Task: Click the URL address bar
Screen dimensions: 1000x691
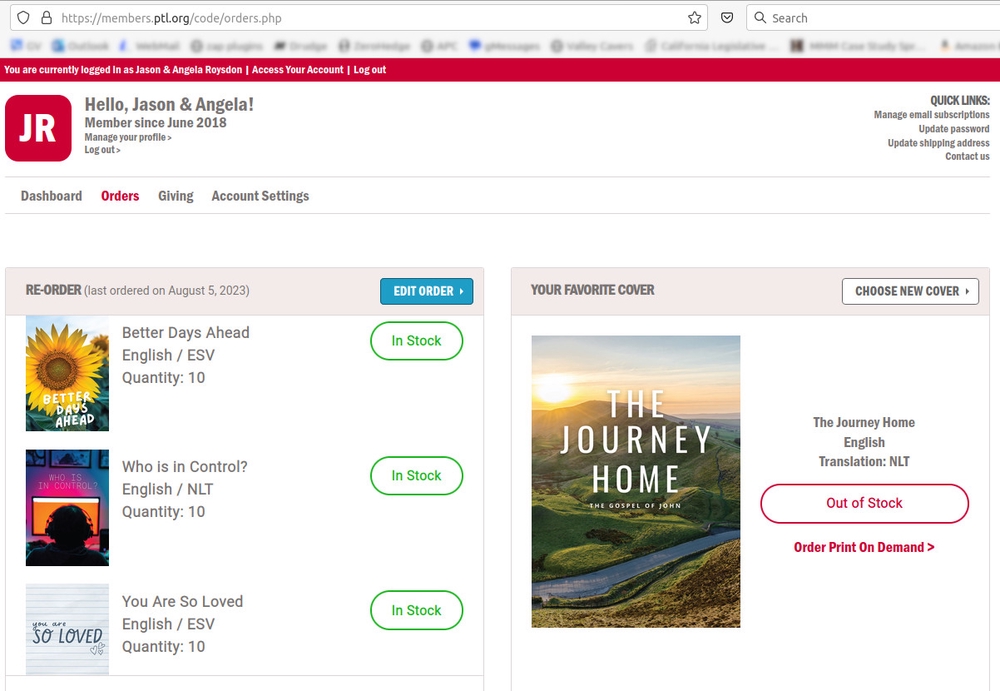Action: (360, 18)
